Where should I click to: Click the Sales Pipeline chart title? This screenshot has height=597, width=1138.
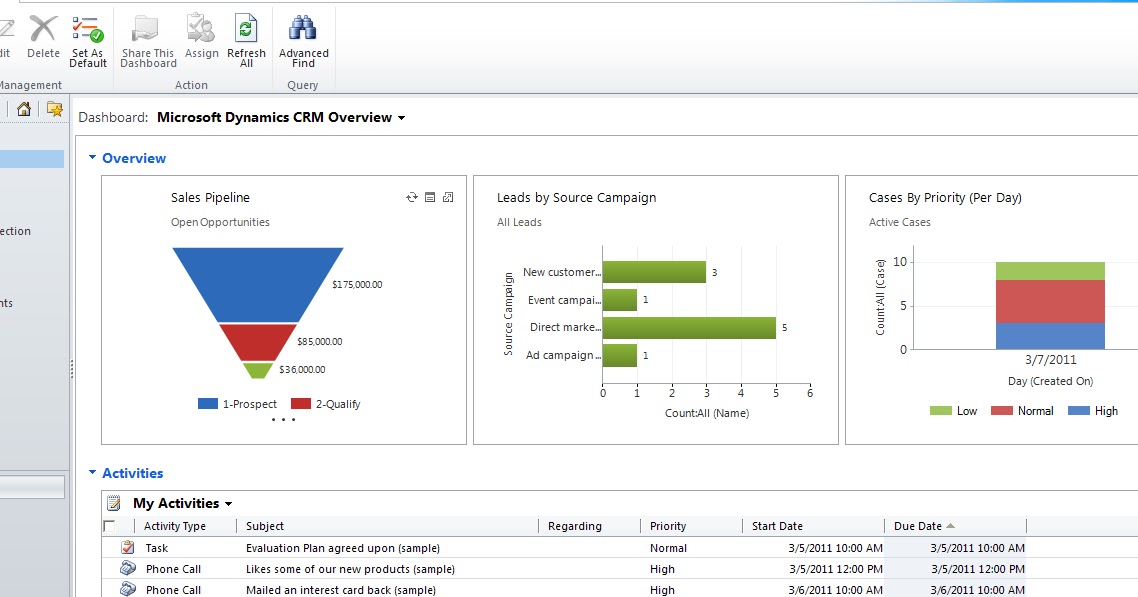point(210,197)
